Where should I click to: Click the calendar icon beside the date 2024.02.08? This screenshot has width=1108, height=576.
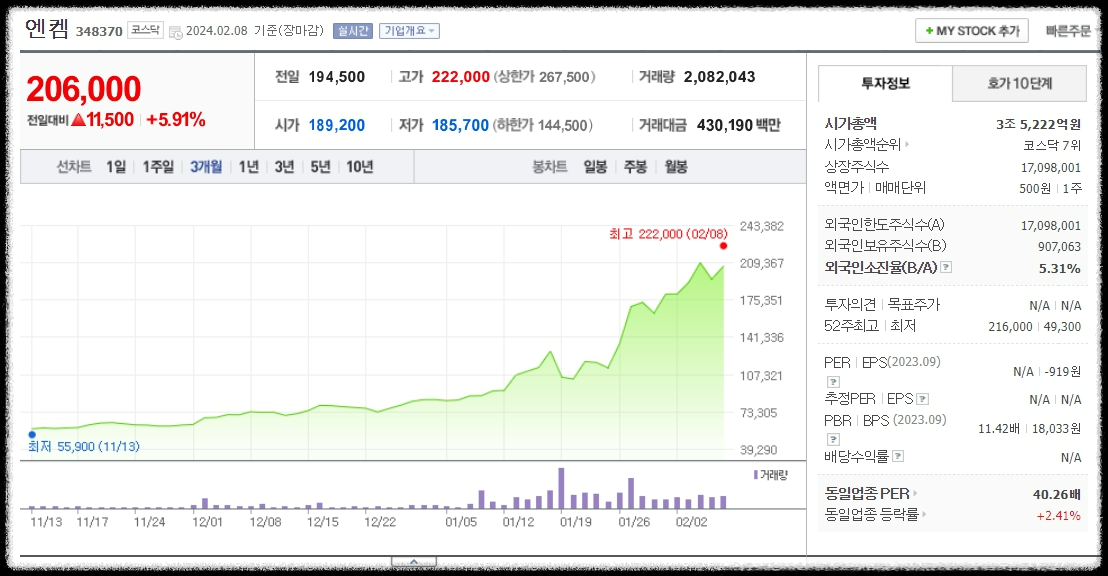pyautogui.click(x=176, y=32)
